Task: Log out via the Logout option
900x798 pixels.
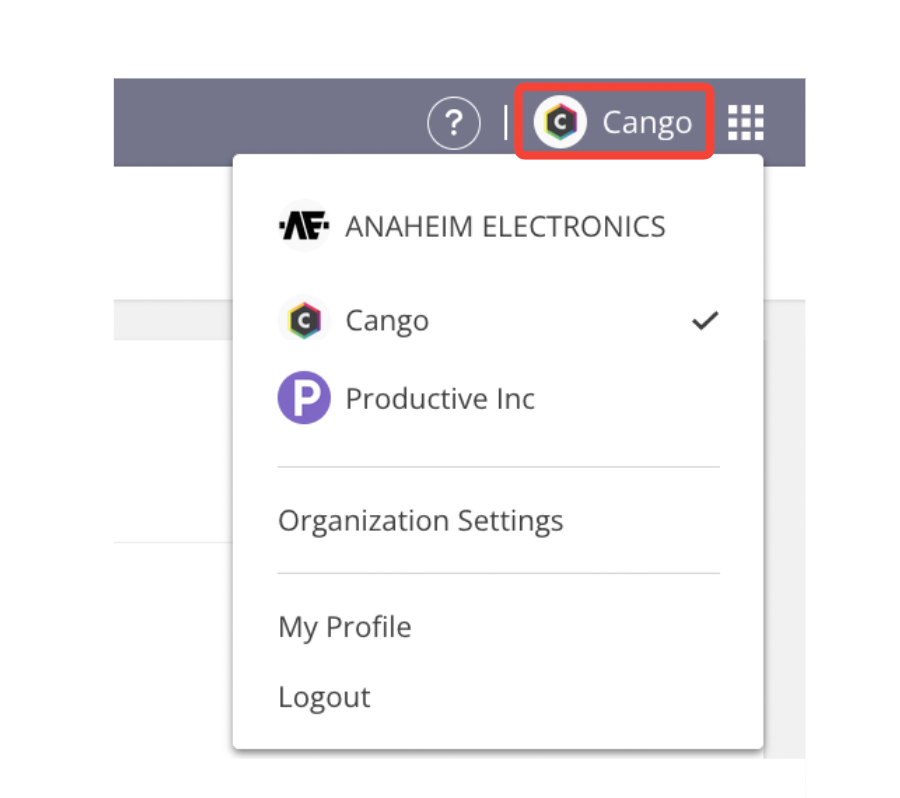Action: tap(324, 697)
